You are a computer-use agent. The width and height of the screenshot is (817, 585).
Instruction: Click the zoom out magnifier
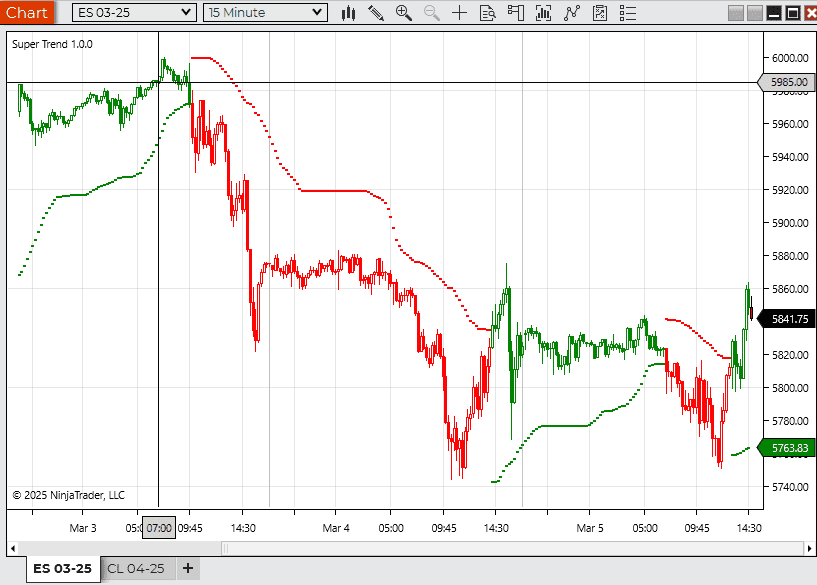point(431,13)
